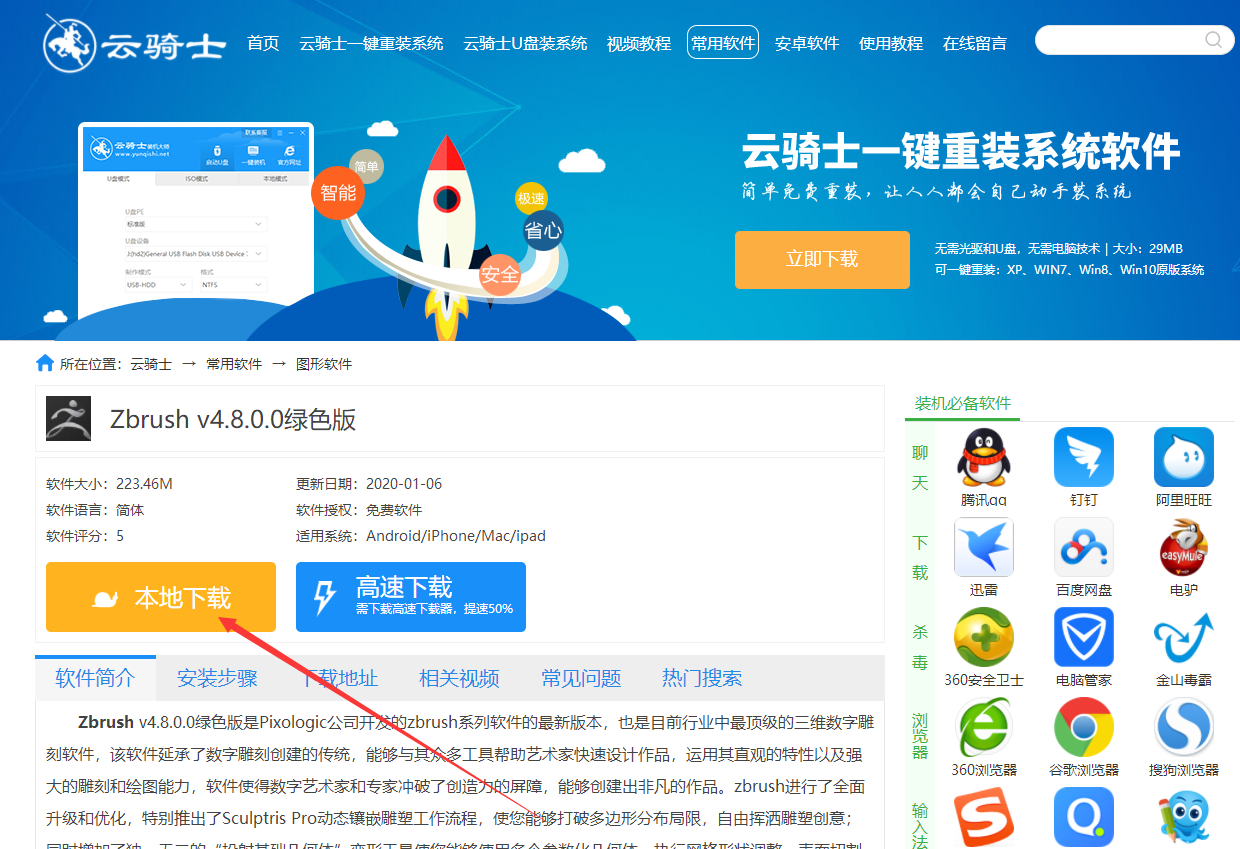Open 在线留言 in navigation
The width and height of the screenshot is (1240, 849).
(x=975, y=43)
